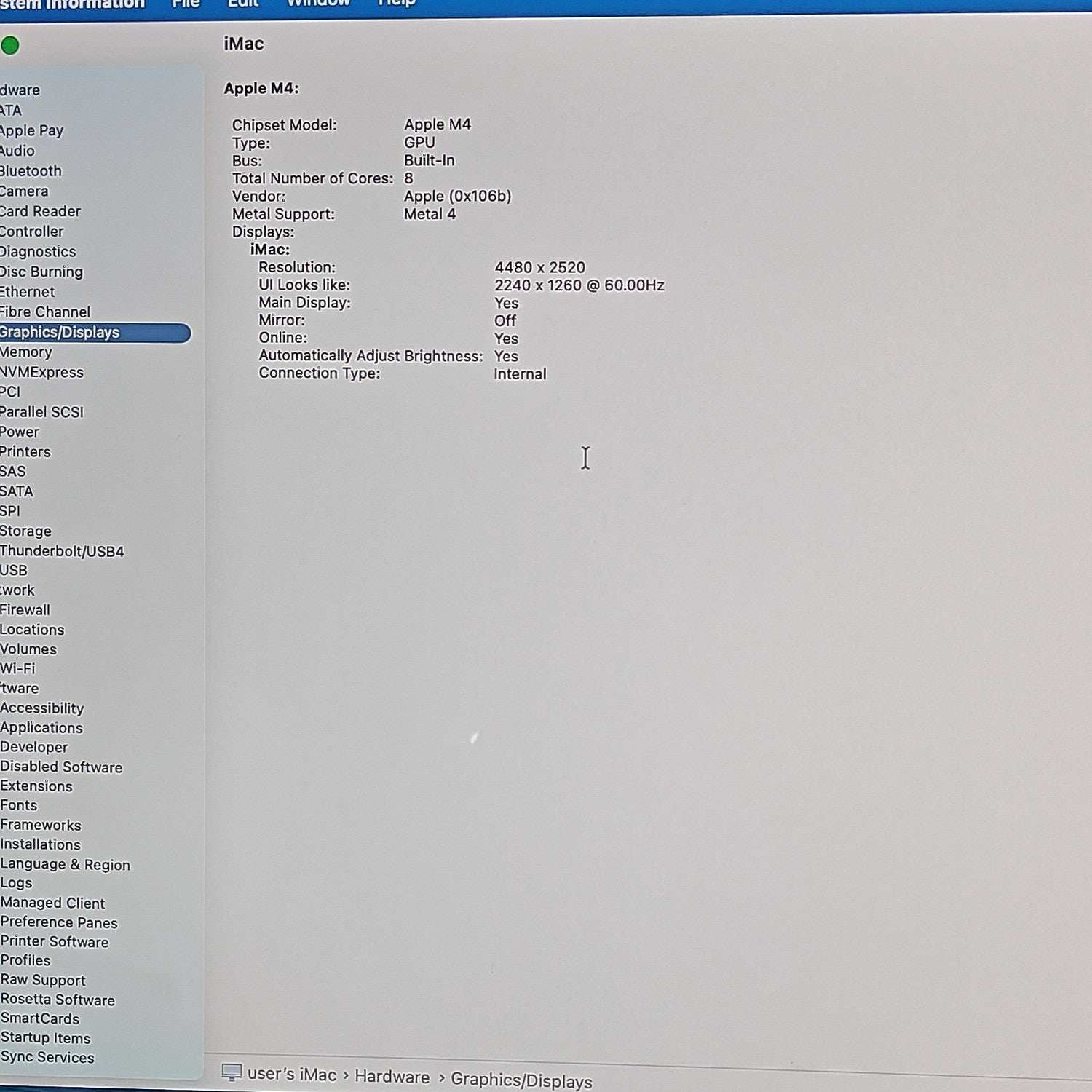
Task: Click the resolution value "4480 x 2520"
Action: coord(540,267)
